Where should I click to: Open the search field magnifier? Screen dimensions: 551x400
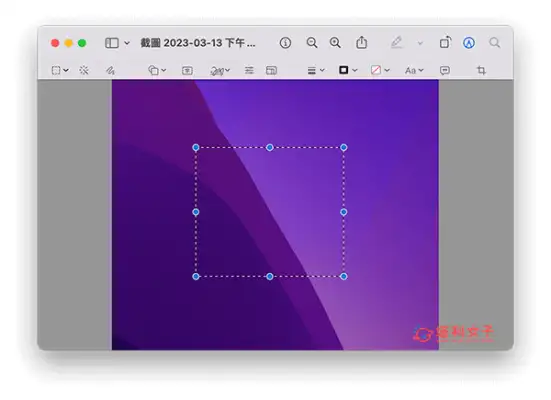pyautogui.click(x=495, y=43)
